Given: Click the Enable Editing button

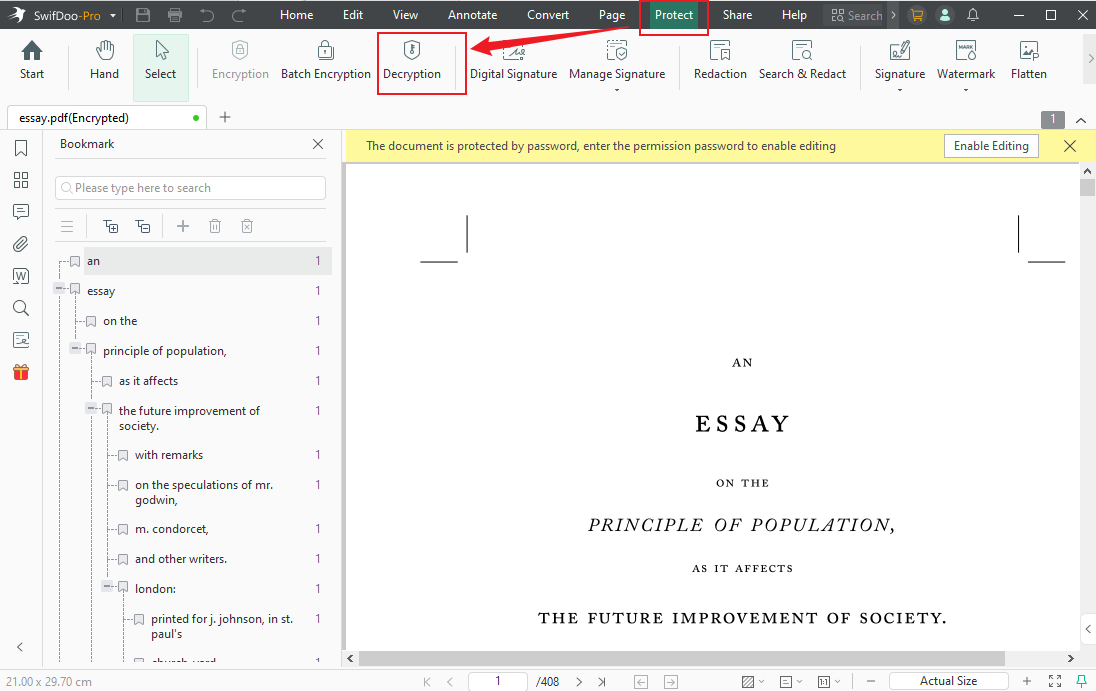Looking at the screenshot, I should (x=991, y=146).
